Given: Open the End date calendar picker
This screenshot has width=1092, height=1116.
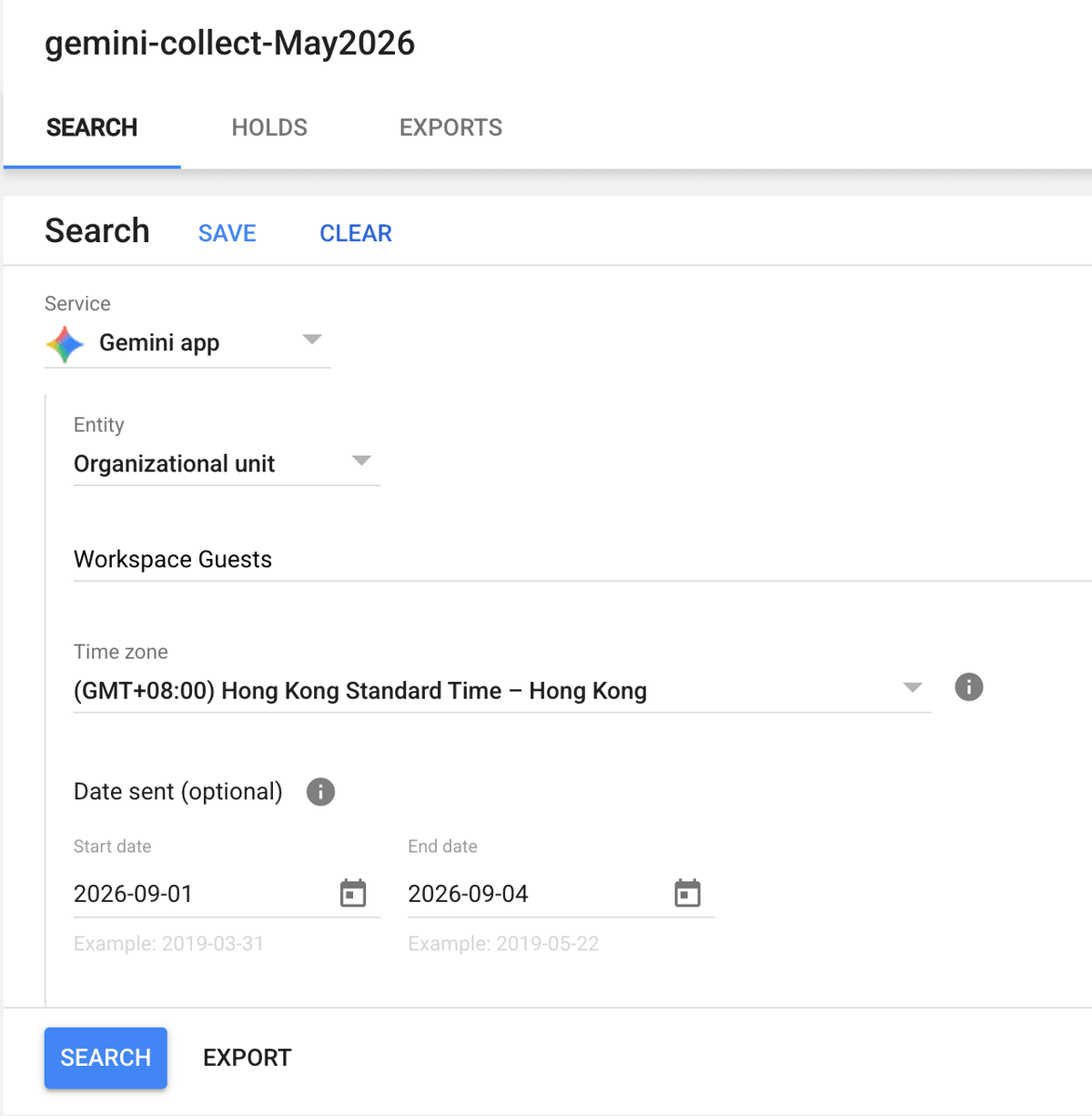Looking at the screenshot, I should pyautogui.click(x=688, y=893).
